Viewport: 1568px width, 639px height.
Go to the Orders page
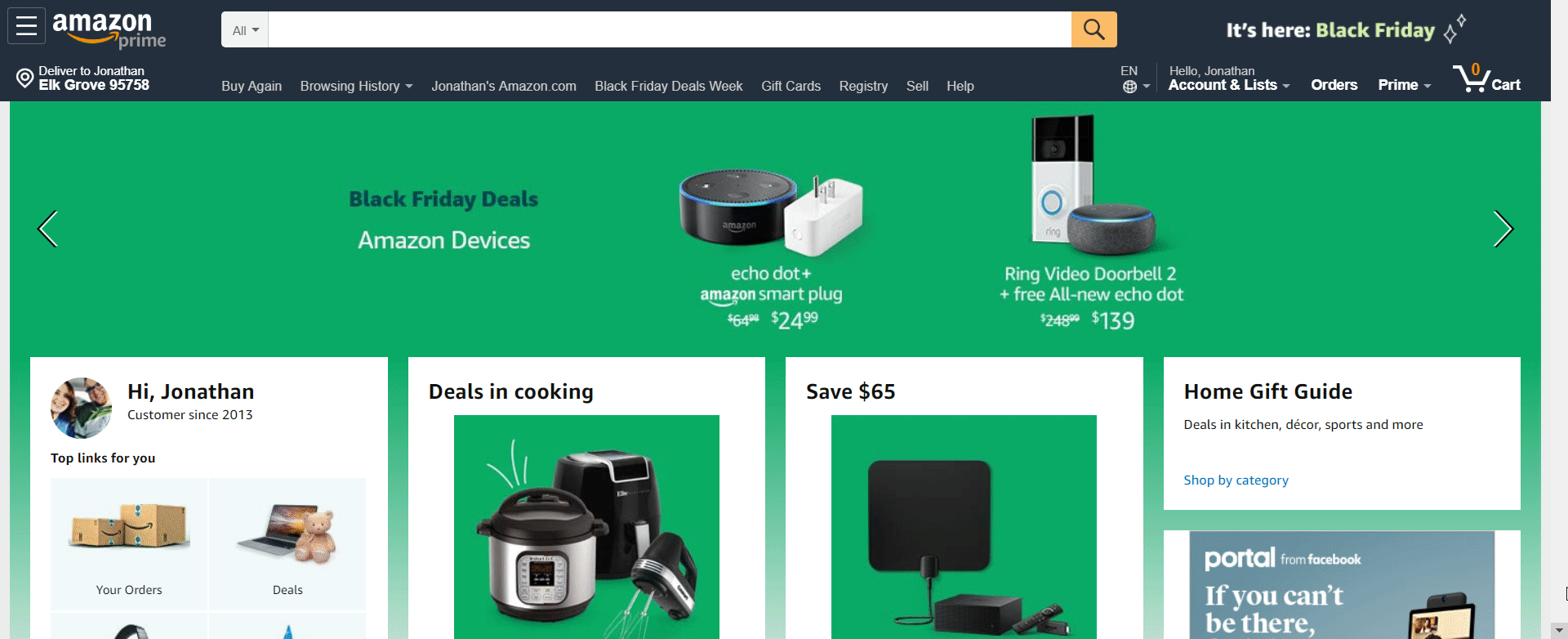tap(1334, 85)
